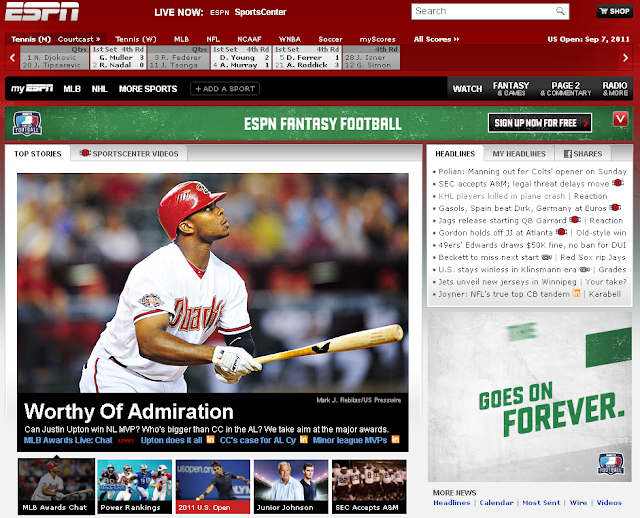Select the HEADLINES tab
This screenshot has height=518, width=640.
click(455, 153)
